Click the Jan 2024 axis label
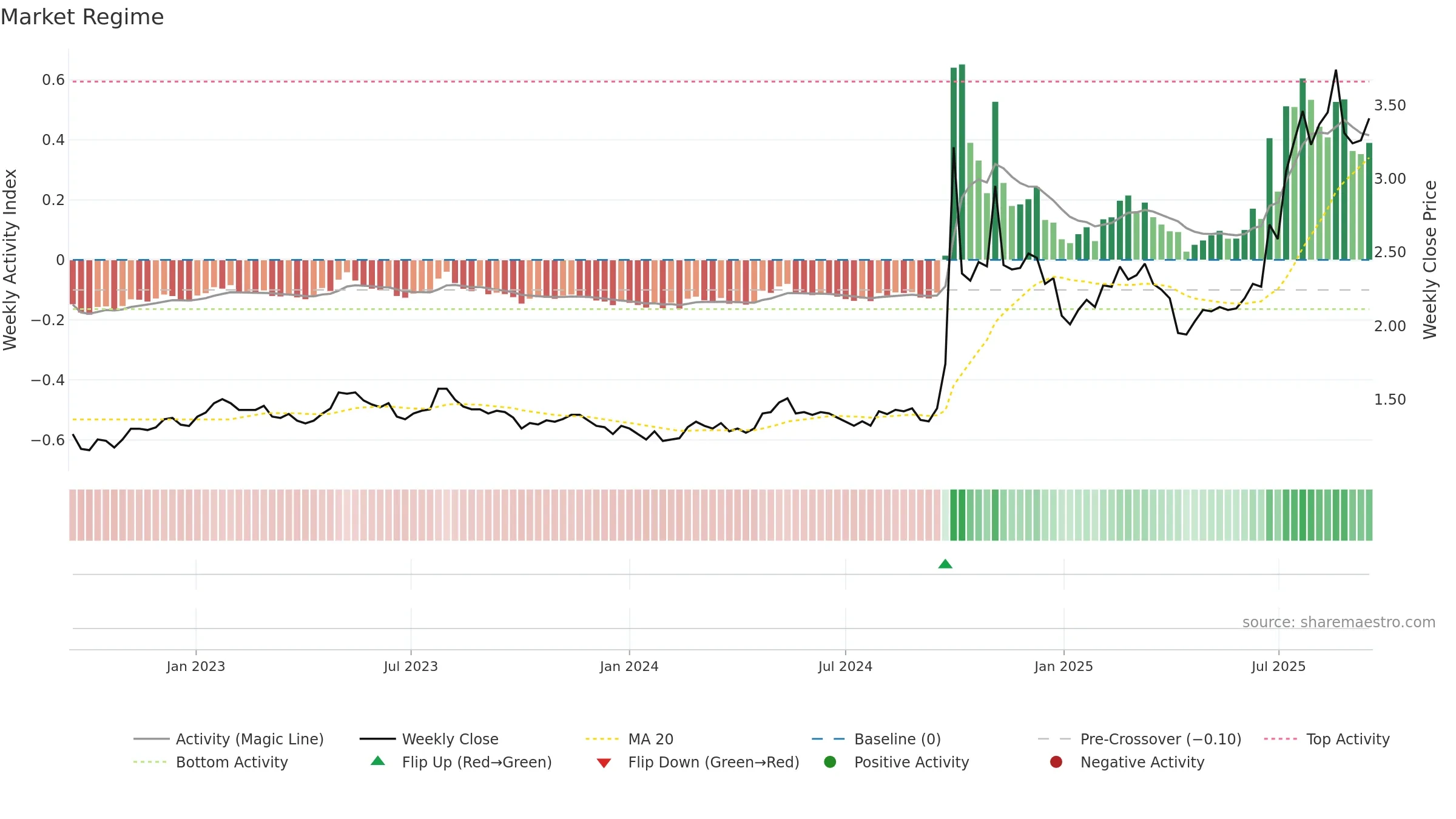This screenshot has width=1456, height=819. coord(629,666)
